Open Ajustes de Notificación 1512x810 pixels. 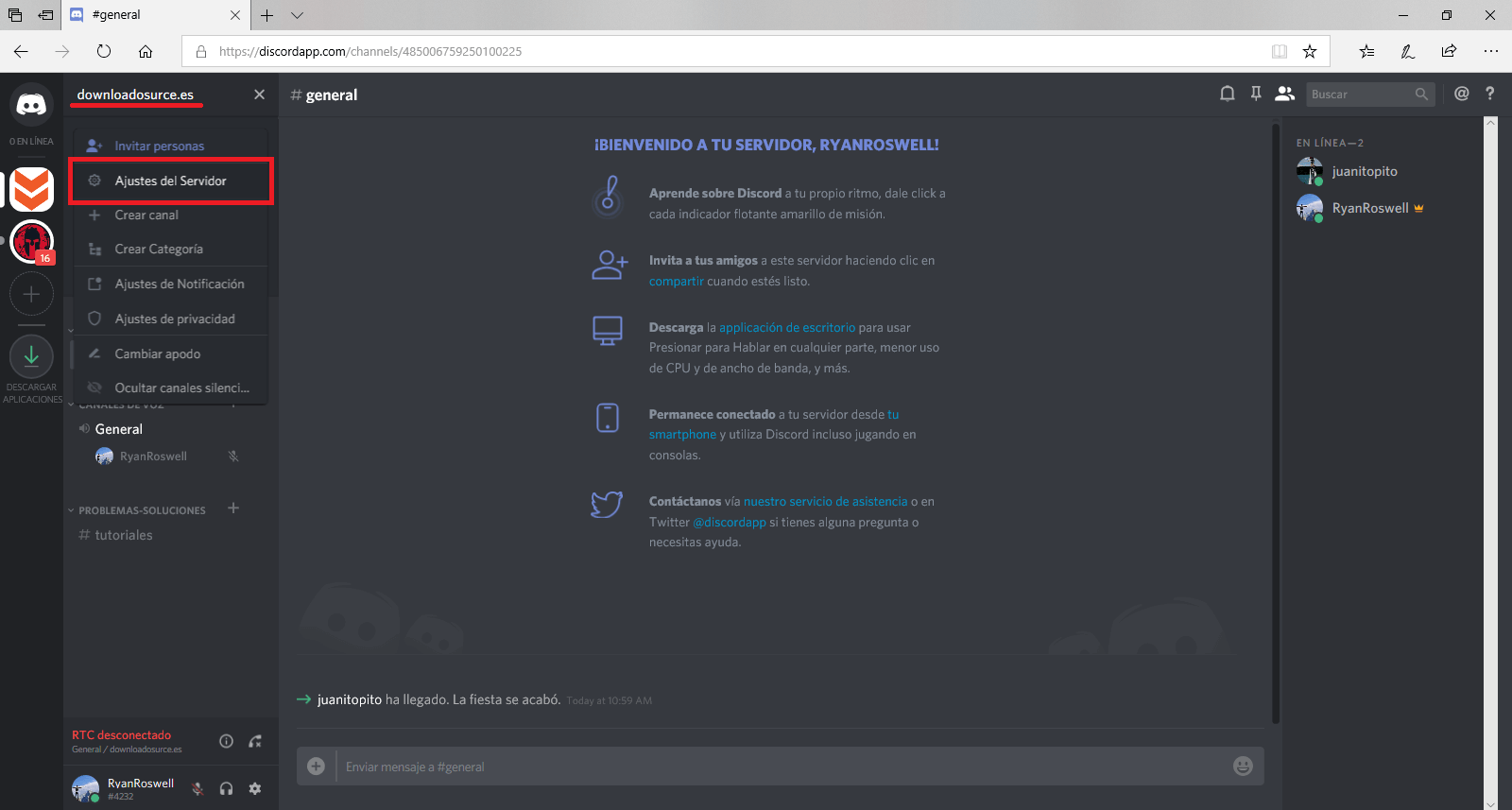click(171, 284)
